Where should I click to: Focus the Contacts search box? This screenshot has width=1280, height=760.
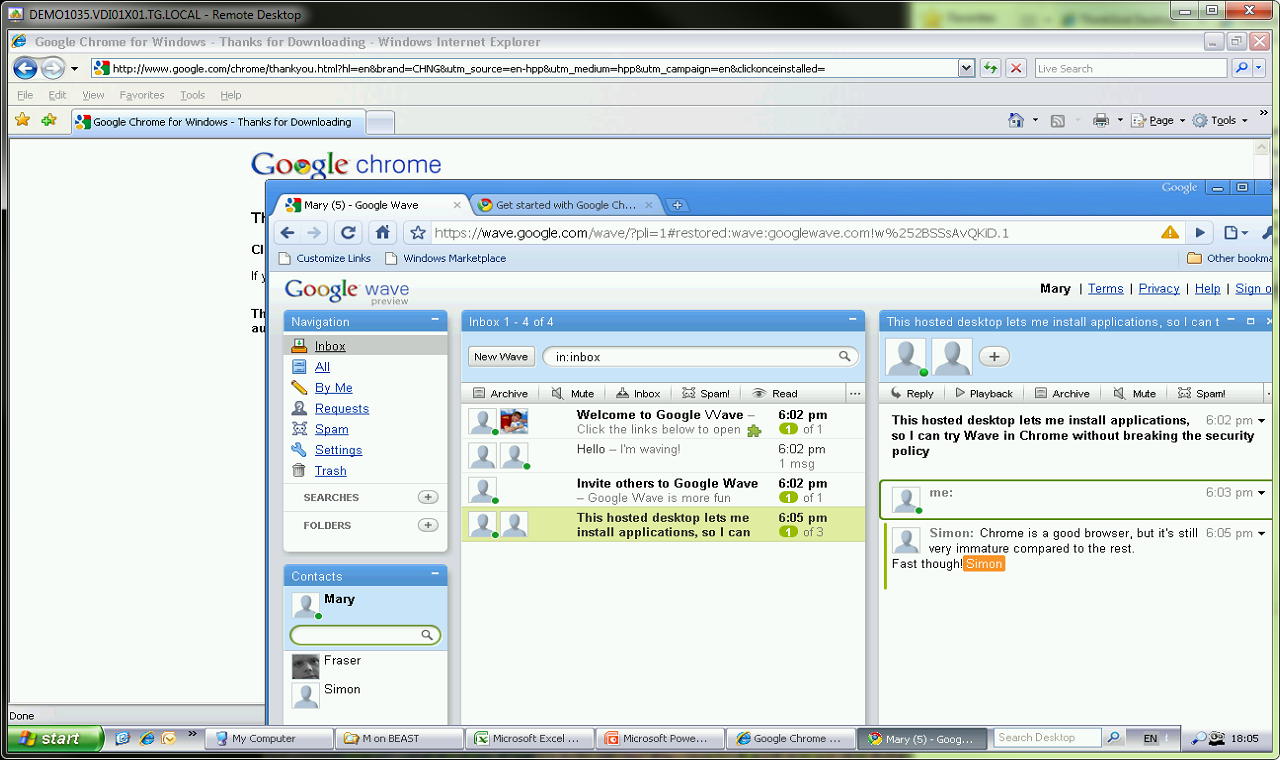pyautogui.click(x=365, y=635)
